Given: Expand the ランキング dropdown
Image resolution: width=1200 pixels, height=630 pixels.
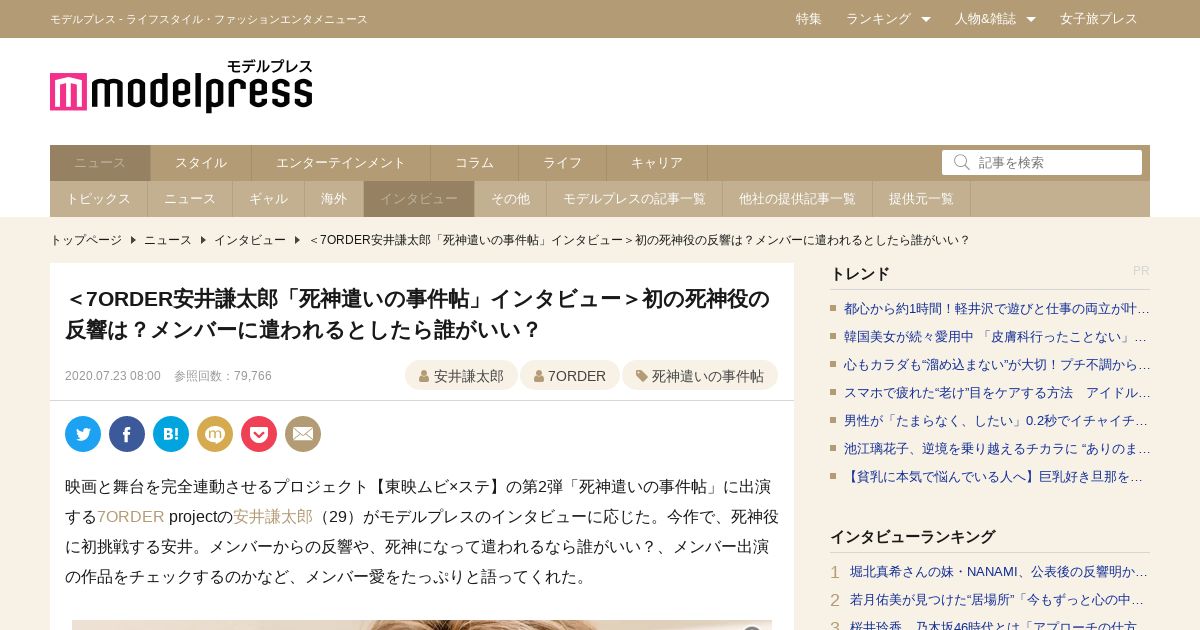Looking at the screenshot, I should pyautogui.click(x=888, y=19).
